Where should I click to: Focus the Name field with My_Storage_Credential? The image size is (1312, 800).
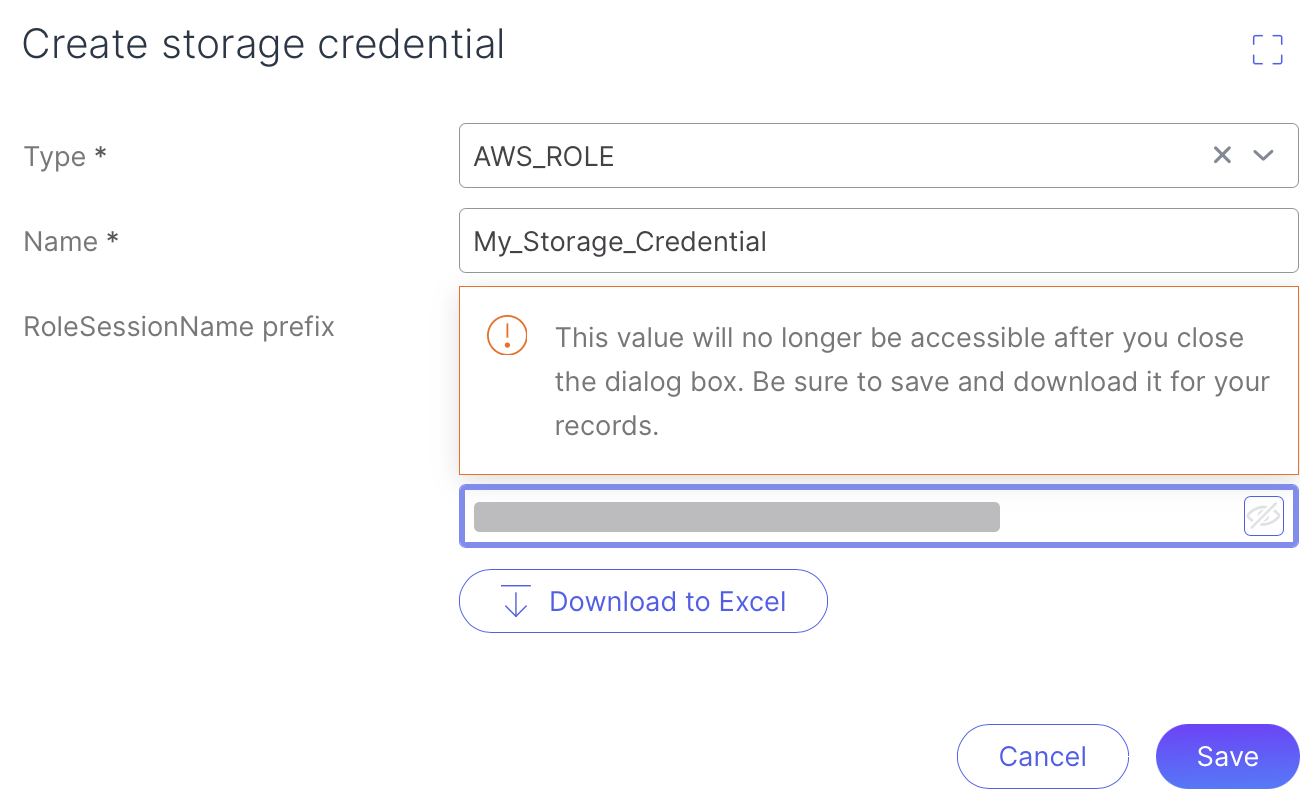click(x=878, y=241)
